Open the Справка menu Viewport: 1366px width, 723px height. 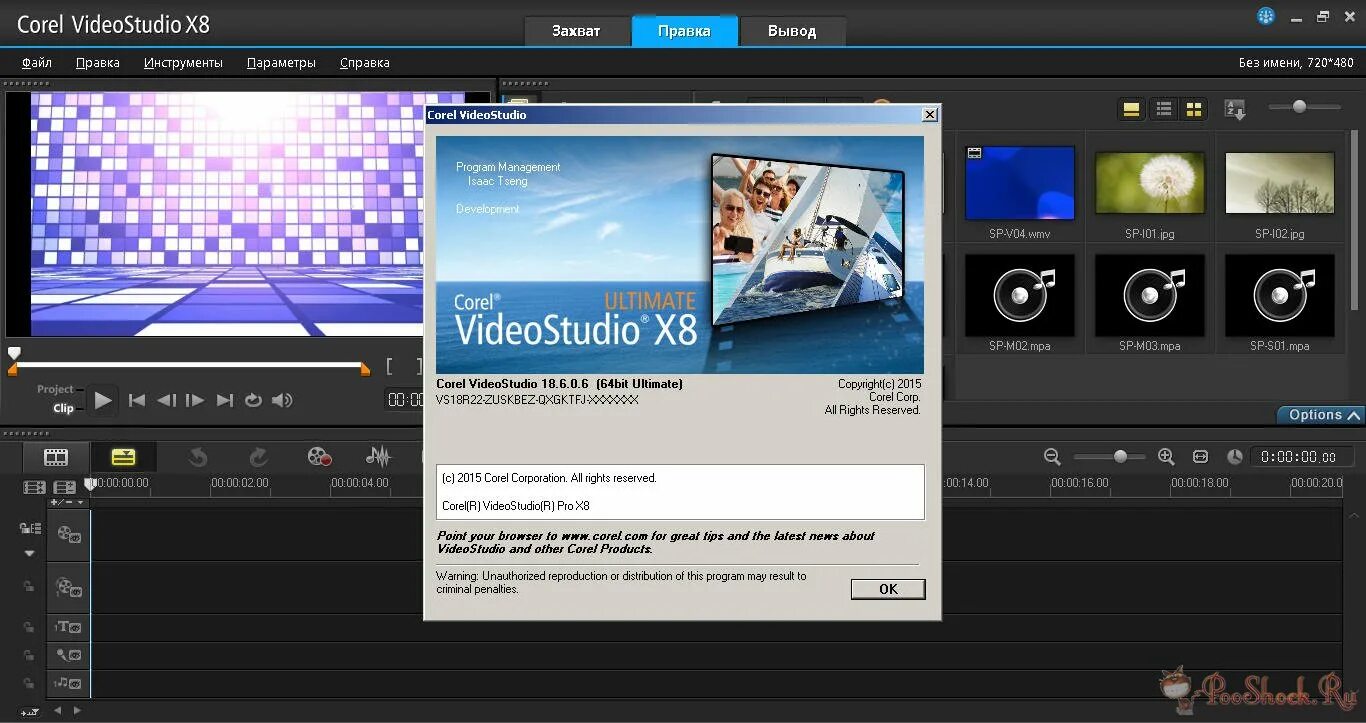365,62
